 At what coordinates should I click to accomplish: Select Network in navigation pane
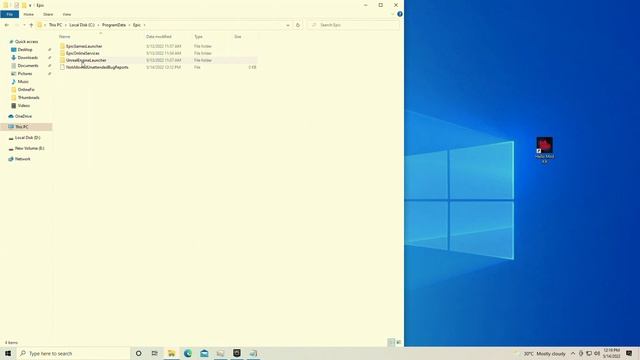click(22, 159)
